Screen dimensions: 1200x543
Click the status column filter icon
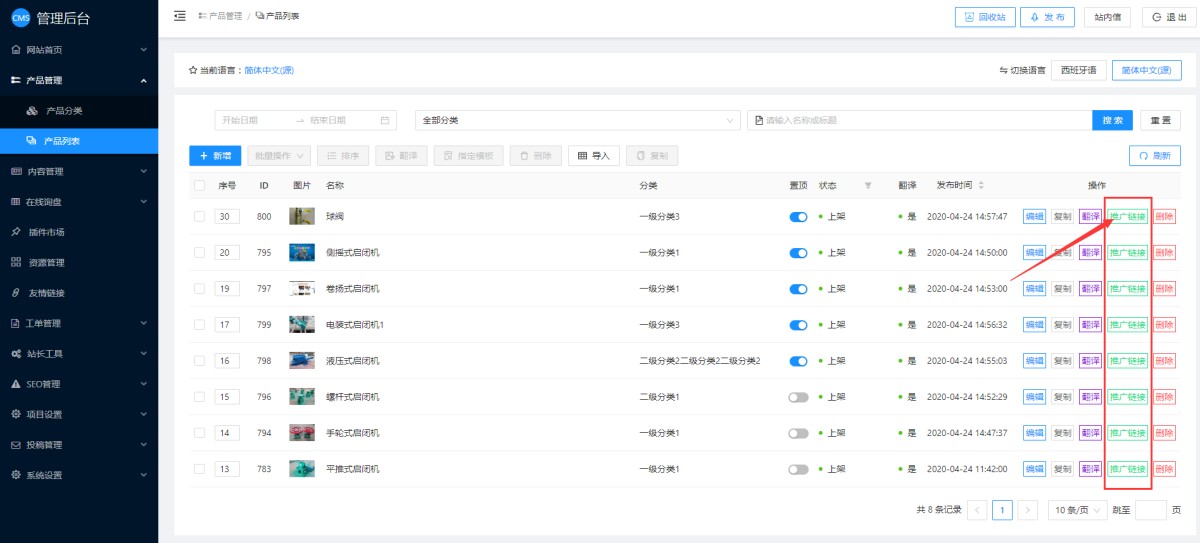tap(868, 186)
